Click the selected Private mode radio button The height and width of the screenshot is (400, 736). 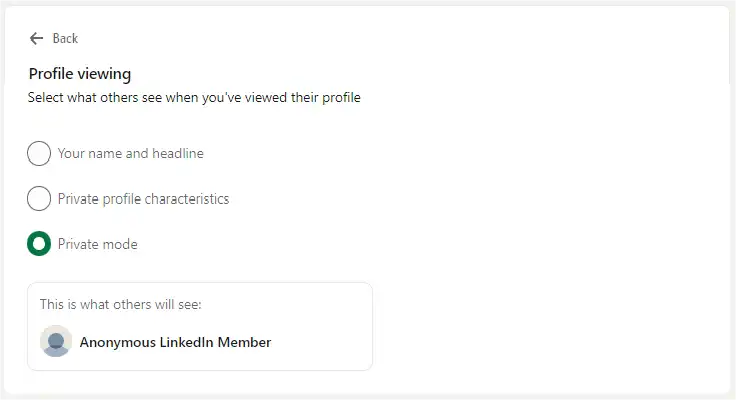pyautogui.click(x=39, y=244)
